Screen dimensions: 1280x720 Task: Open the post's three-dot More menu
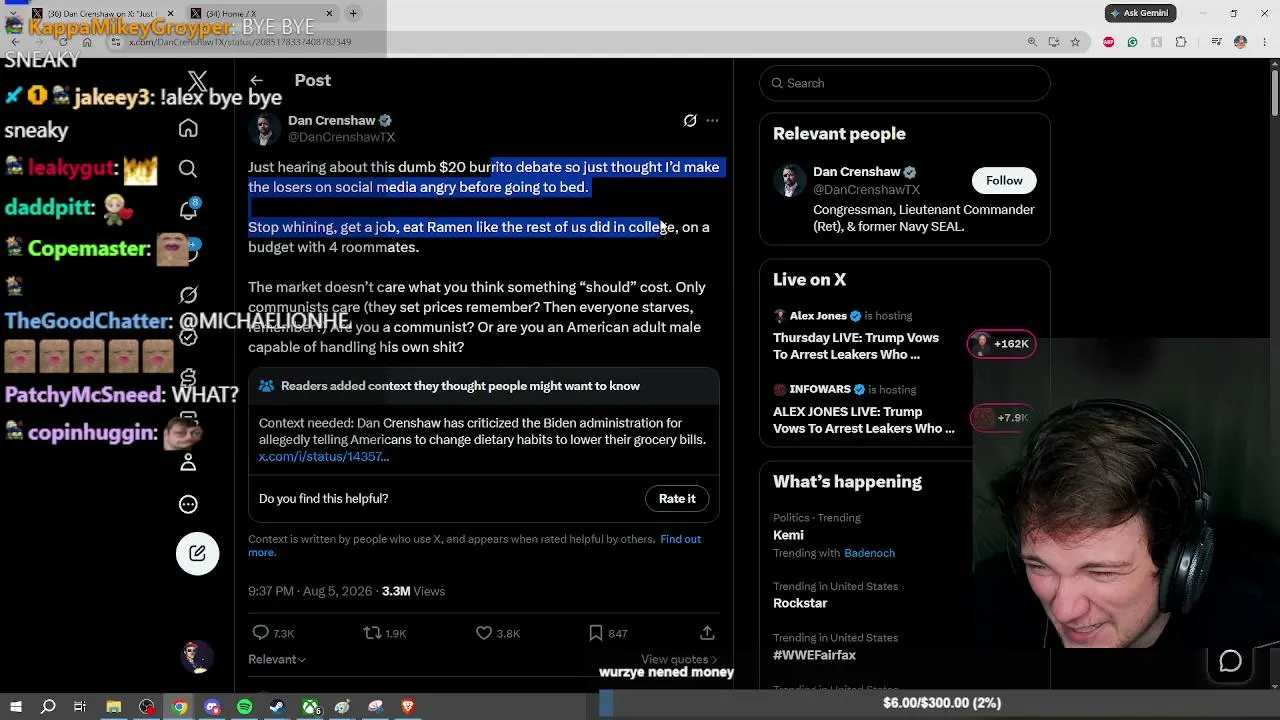(x=712, y=120)
